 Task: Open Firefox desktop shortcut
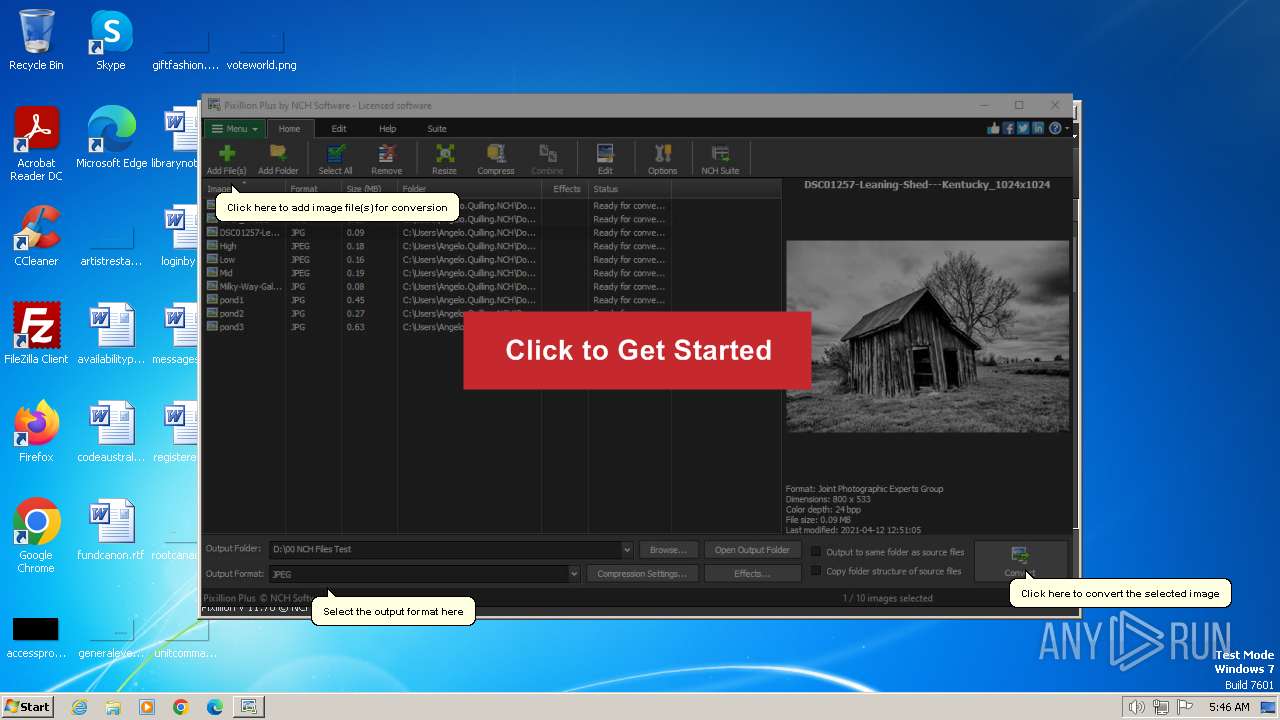click(36, 432)
